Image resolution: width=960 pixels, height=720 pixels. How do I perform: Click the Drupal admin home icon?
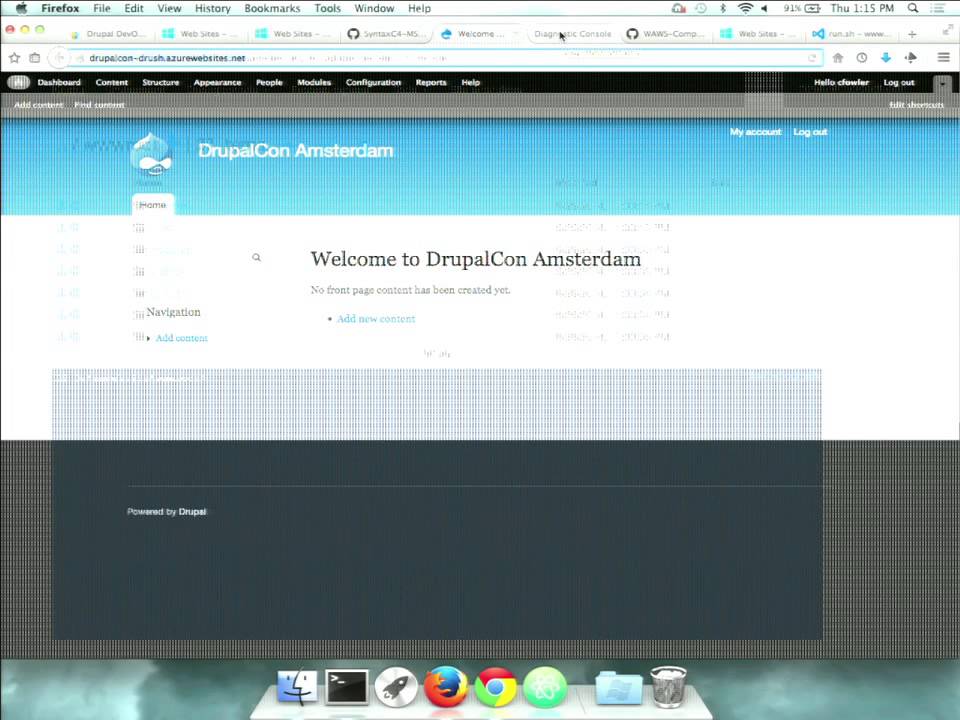tap(18, 82)
